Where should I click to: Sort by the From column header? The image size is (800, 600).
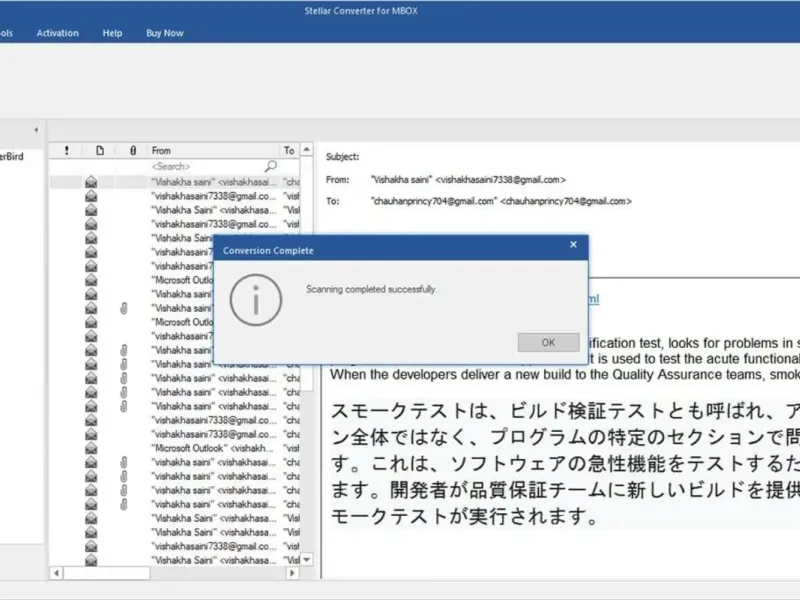(213, 151)
